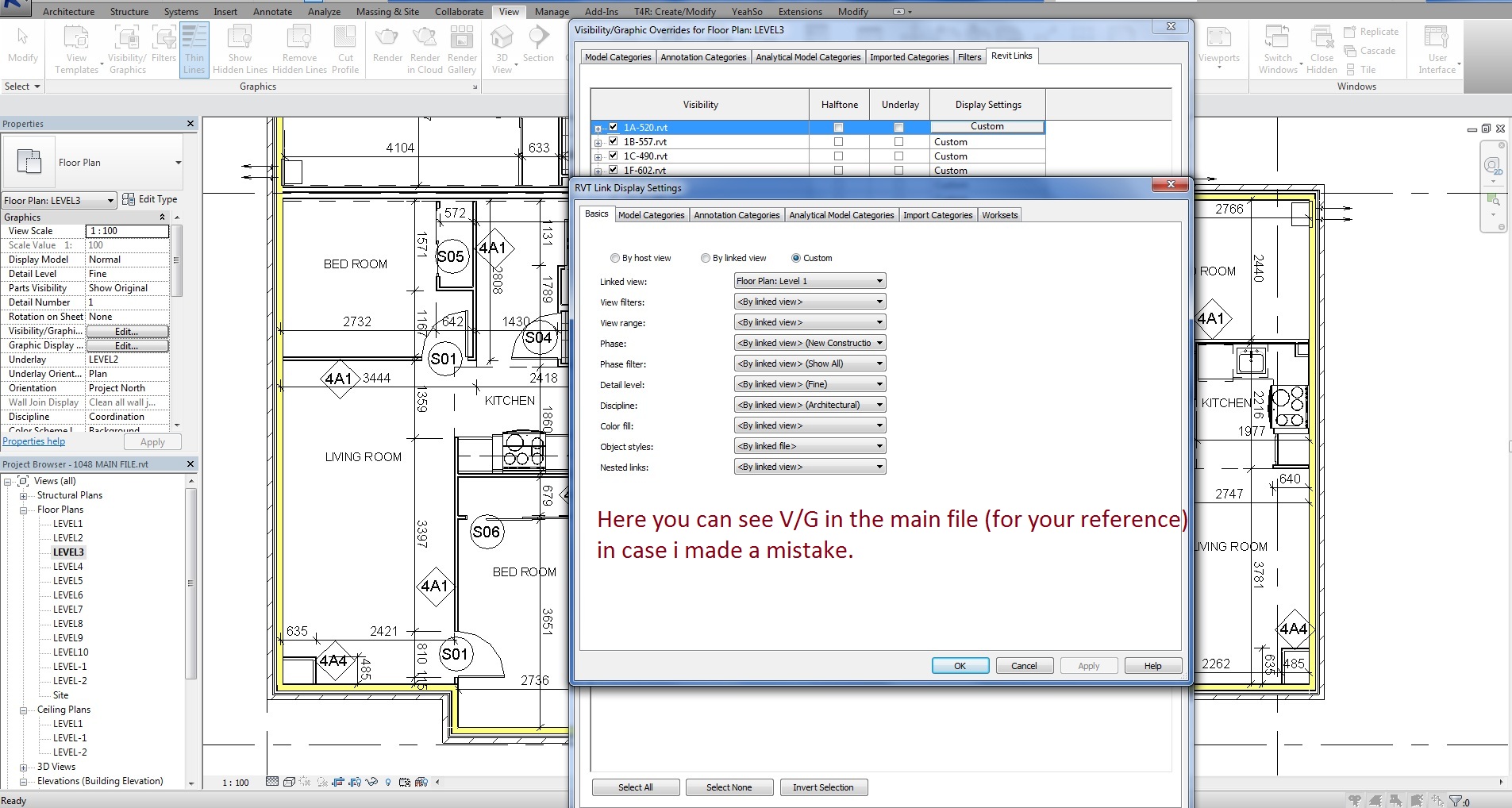Select the By host view radio button
Viewport: 1512px width, 808px height.
[x=615, y=258]
